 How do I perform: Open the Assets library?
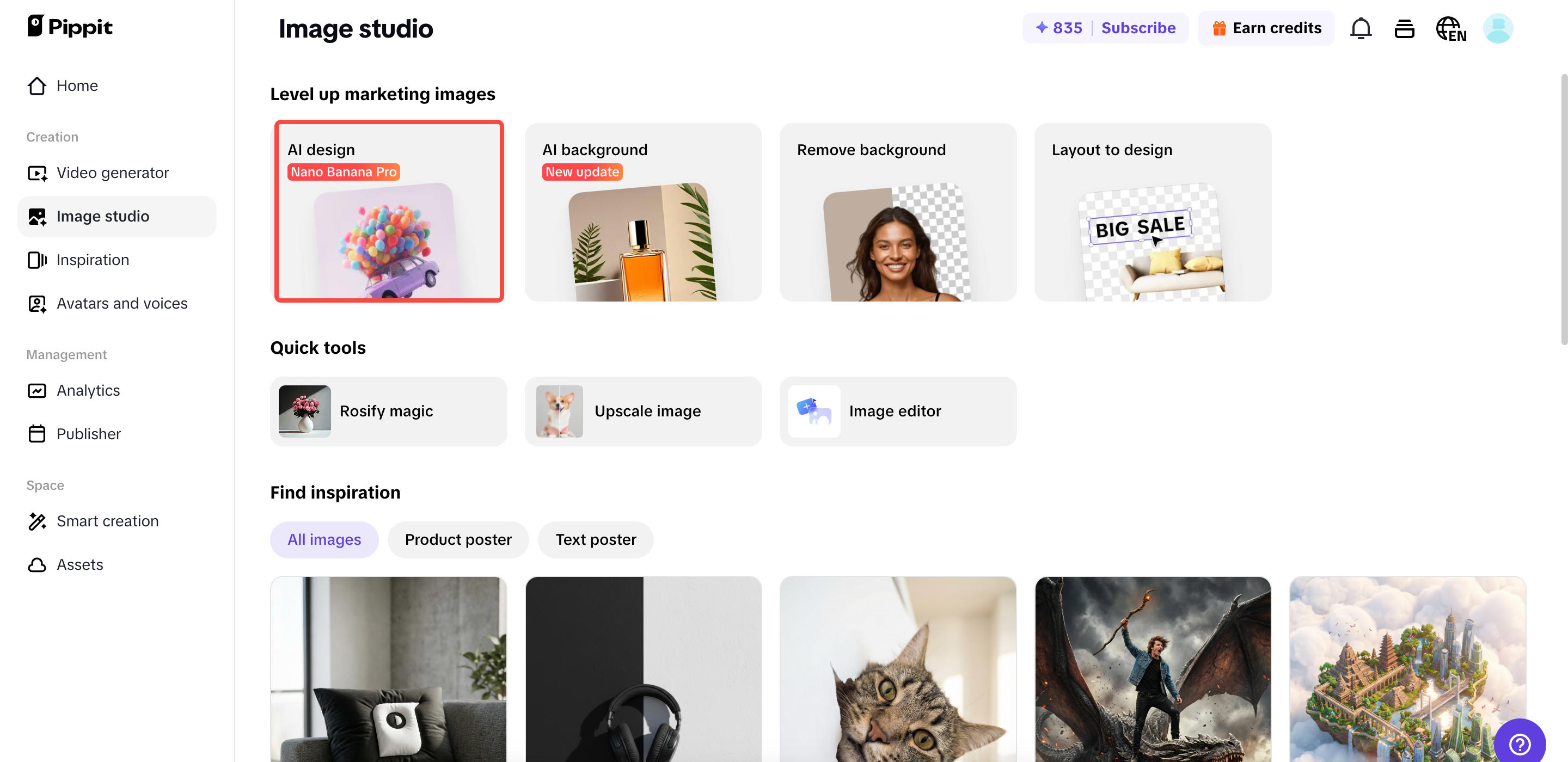79,564
